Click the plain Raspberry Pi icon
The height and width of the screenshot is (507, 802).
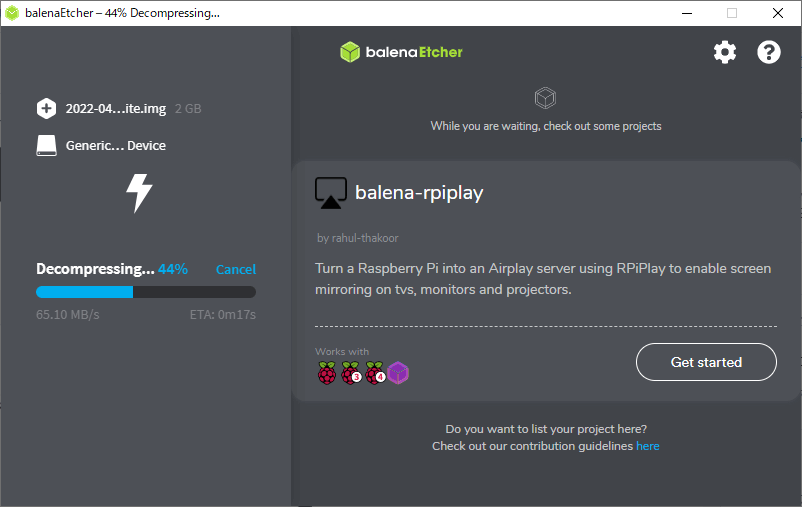coord(327,372)
